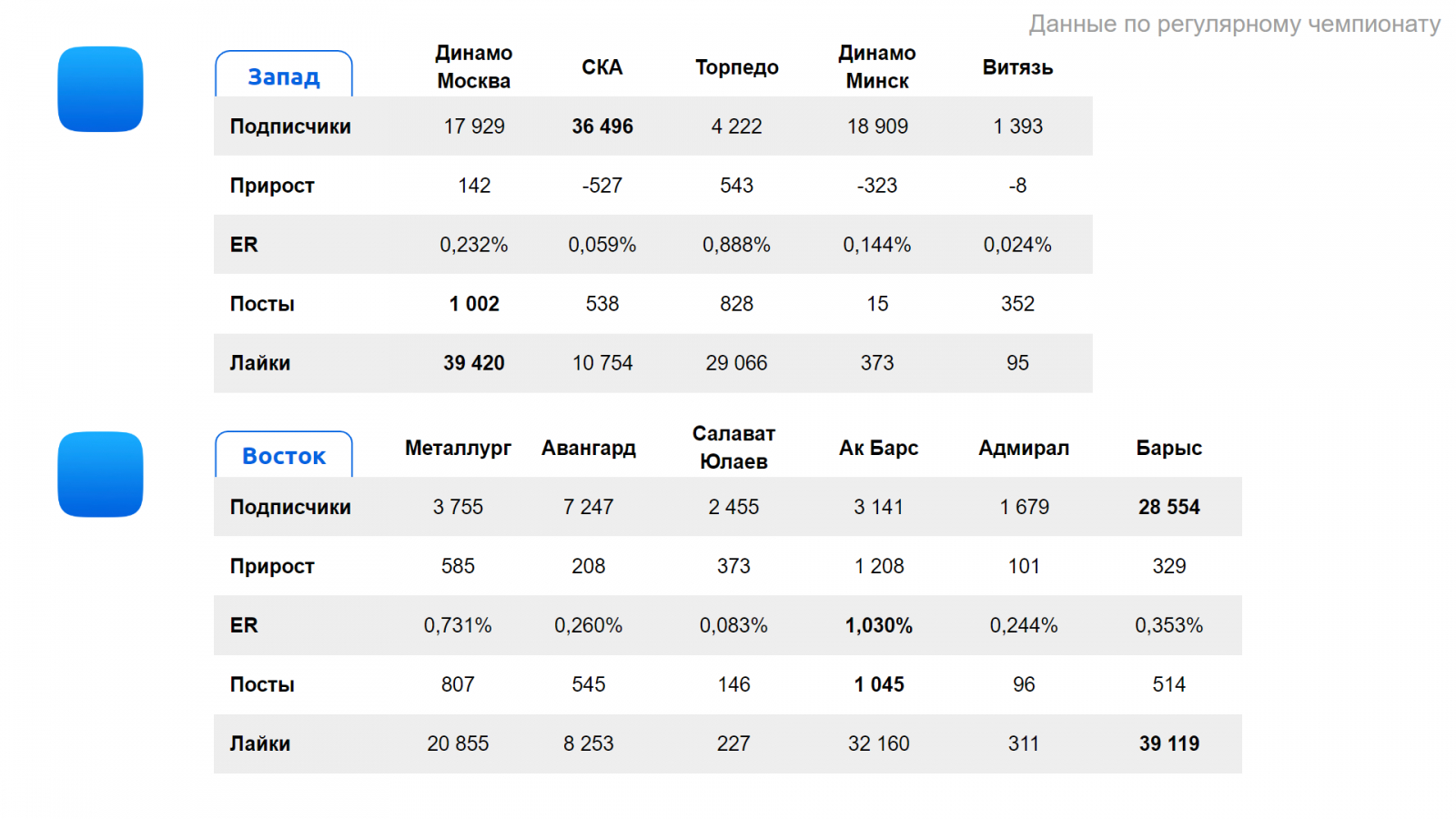Image resolution: width=1456 pixels, height=819 pixels.
Task: Click Торпедо ER value 0,888%
Action: 736,245
